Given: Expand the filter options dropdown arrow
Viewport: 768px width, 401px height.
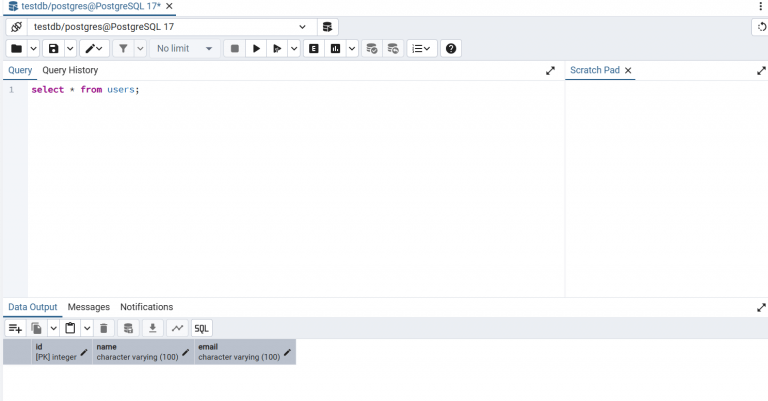Looking at the screenshot, I should pyautogui.click(x=141, y=48).
